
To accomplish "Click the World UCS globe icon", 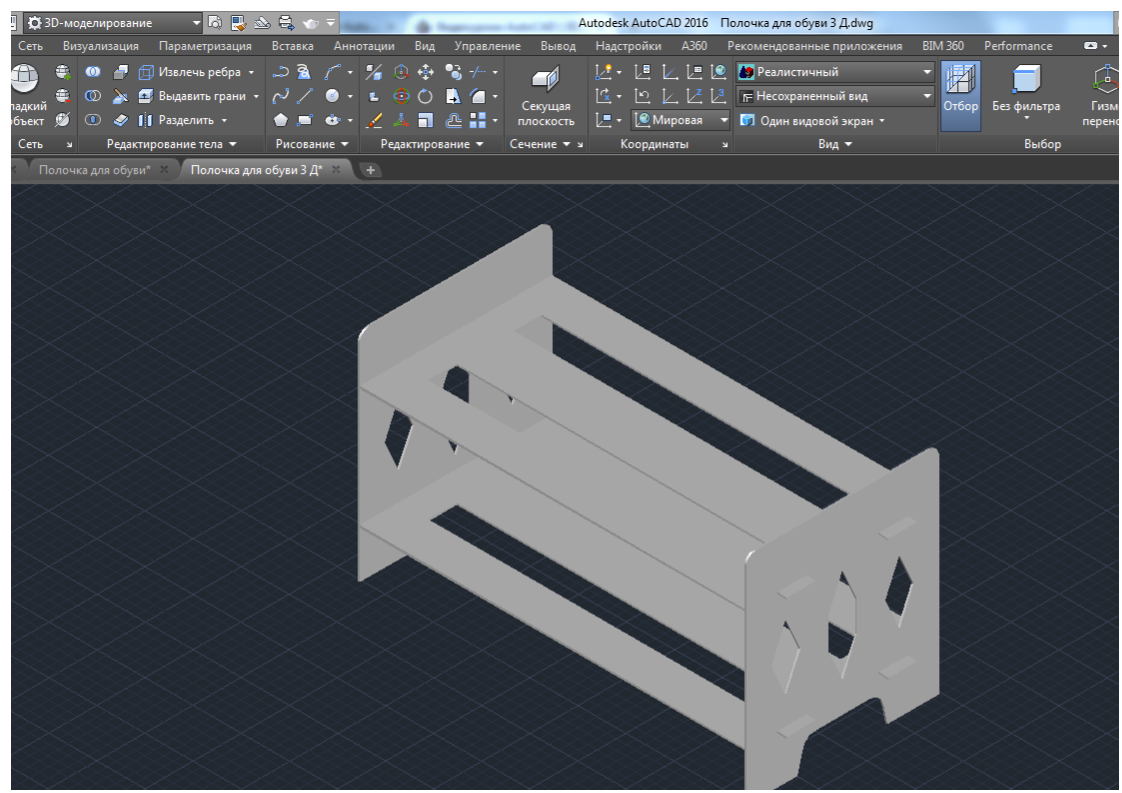I will click(718, 72).
